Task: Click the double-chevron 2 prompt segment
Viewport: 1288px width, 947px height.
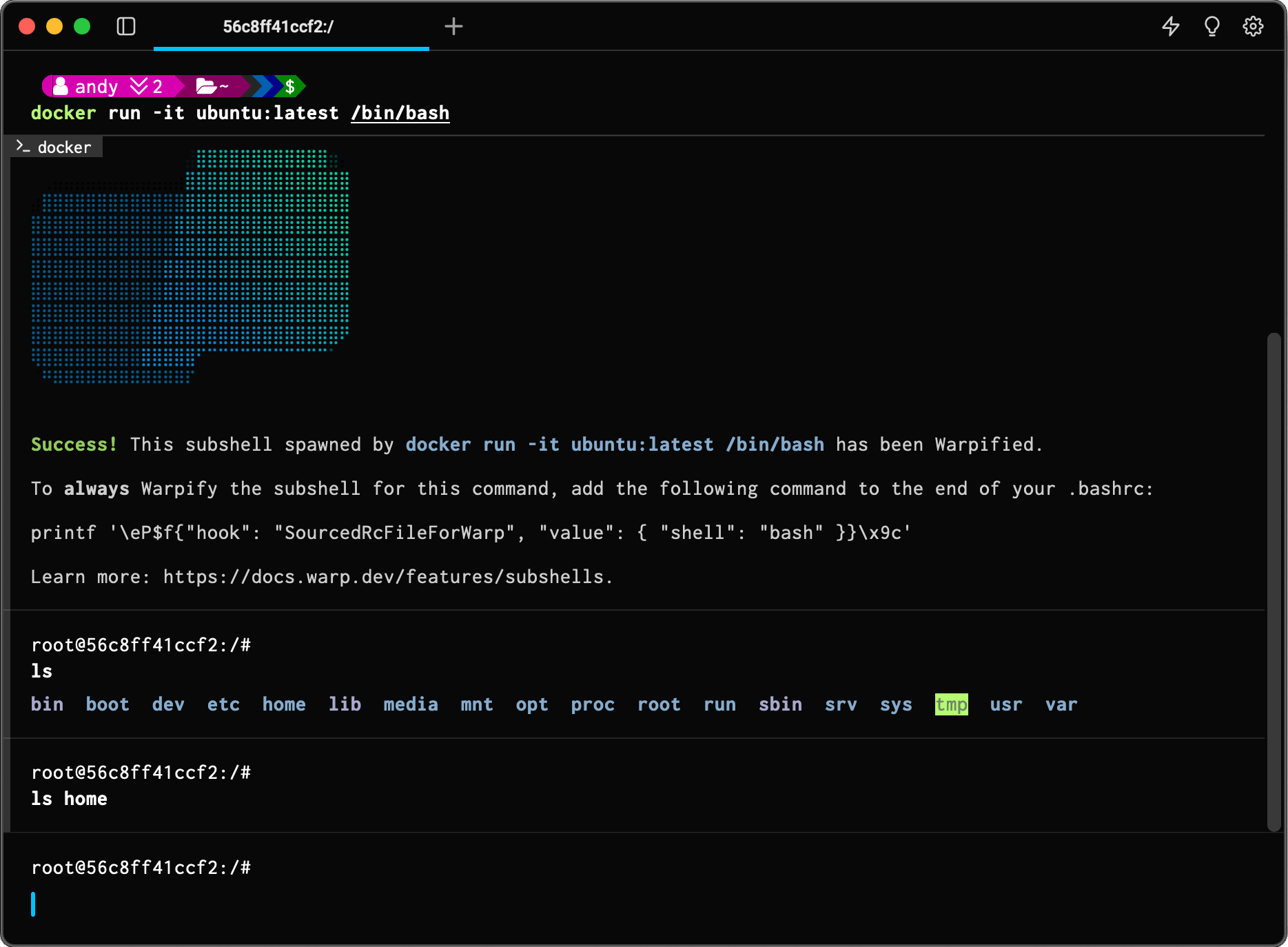Action: click(x=146, y=87)
